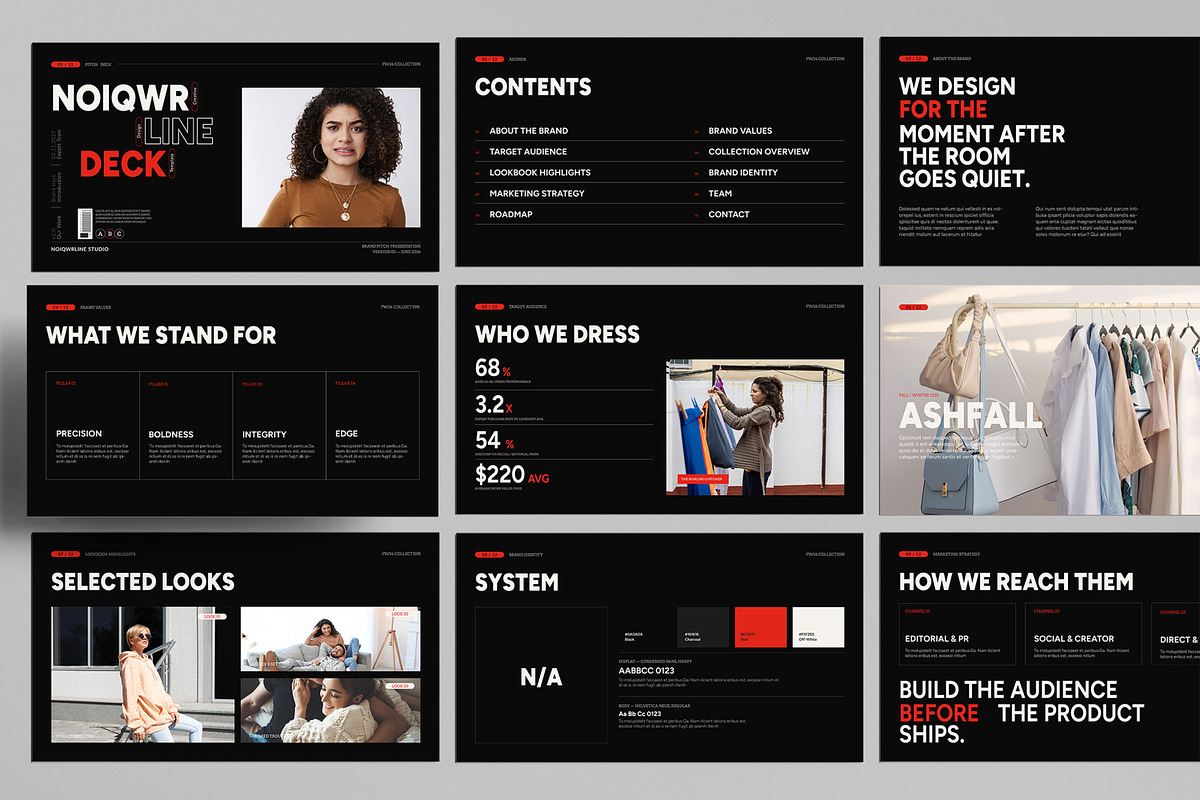Screen dimensions: 1200x800
Task: Click the red FOR THE headline line
Action: point(943,109)
